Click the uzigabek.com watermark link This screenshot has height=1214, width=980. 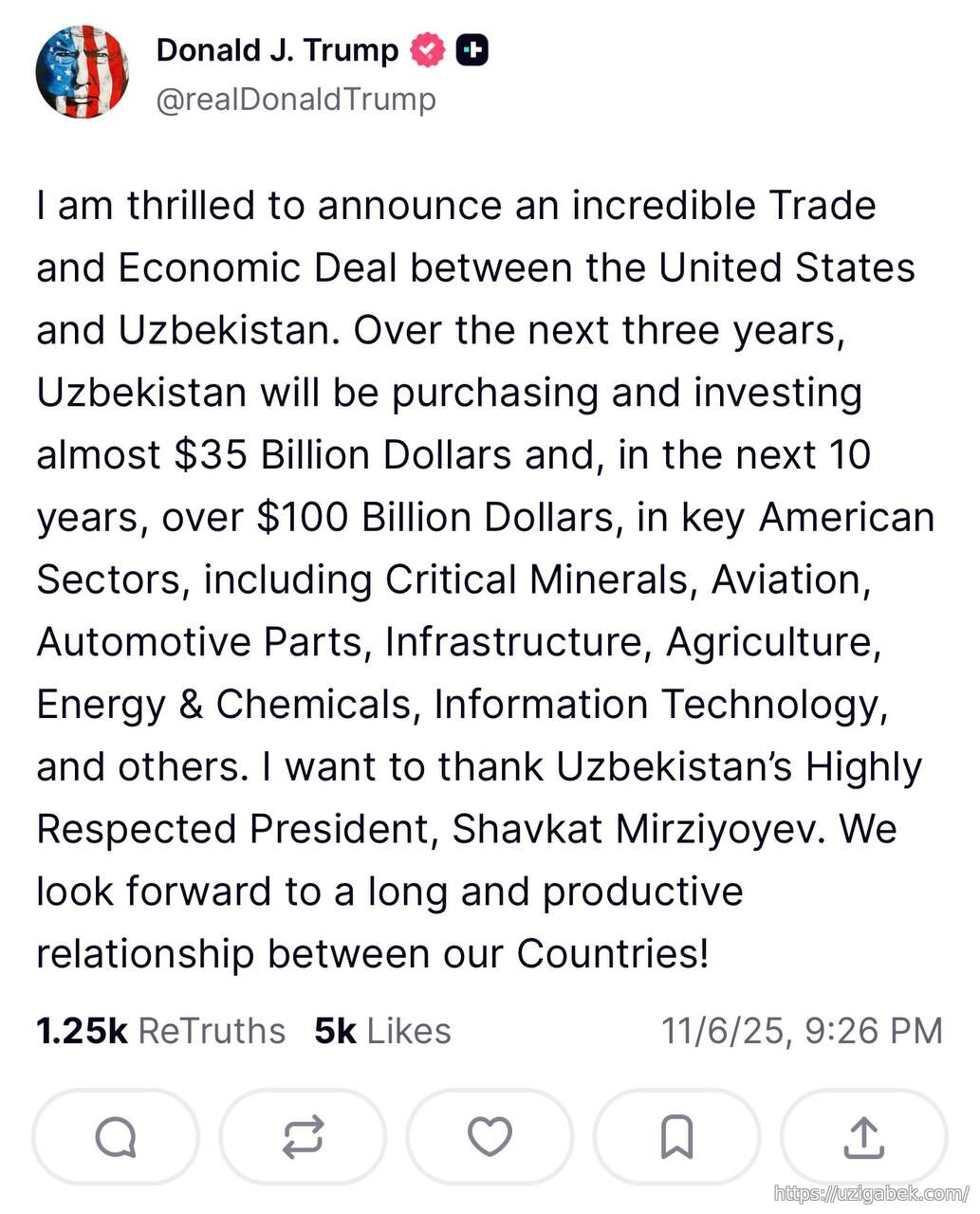click(x=871, y=1194)
